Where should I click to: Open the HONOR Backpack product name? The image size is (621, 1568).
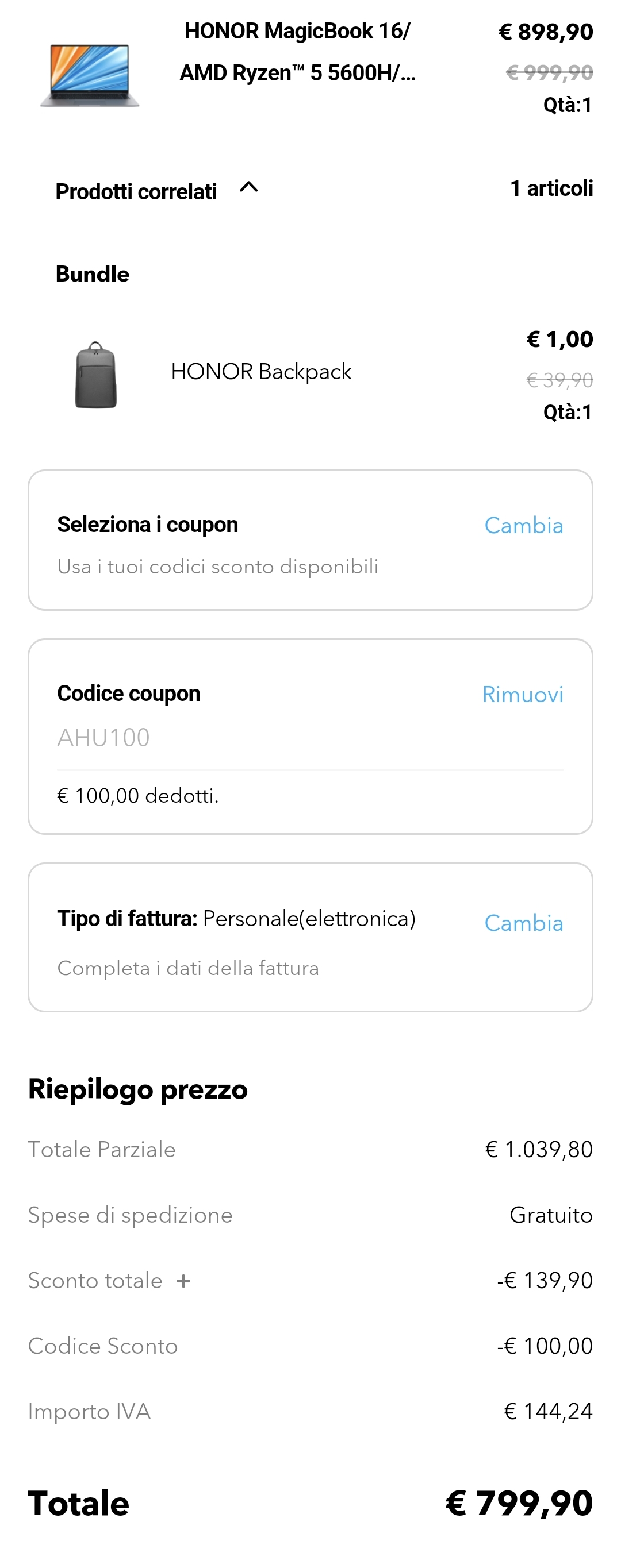pyautogui.click(x=261, y=371)
